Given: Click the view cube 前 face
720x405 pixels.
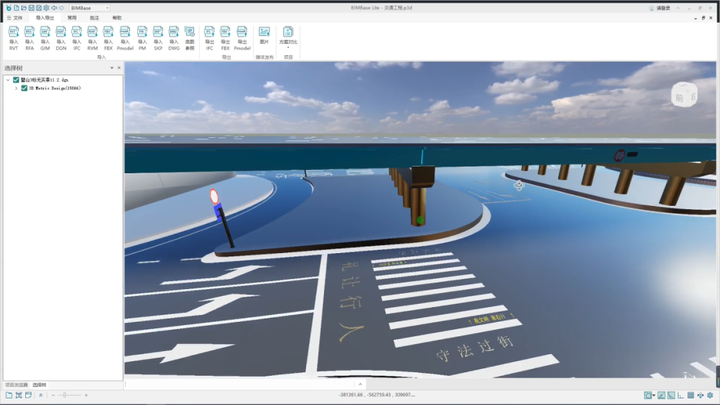Looking at the screenshot, I should click(x=680, y=97).
